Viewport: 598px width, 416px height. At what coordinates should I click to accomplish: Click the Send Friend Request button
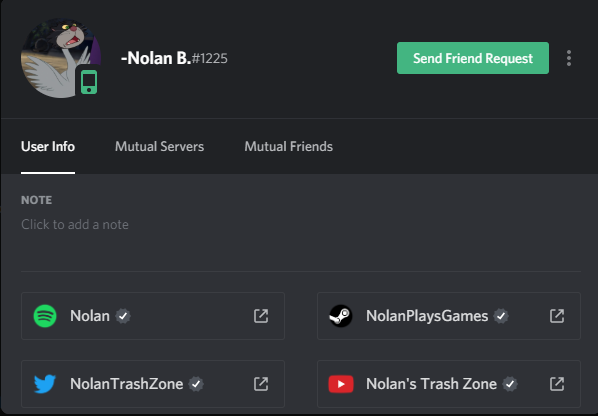pos(473,58)
